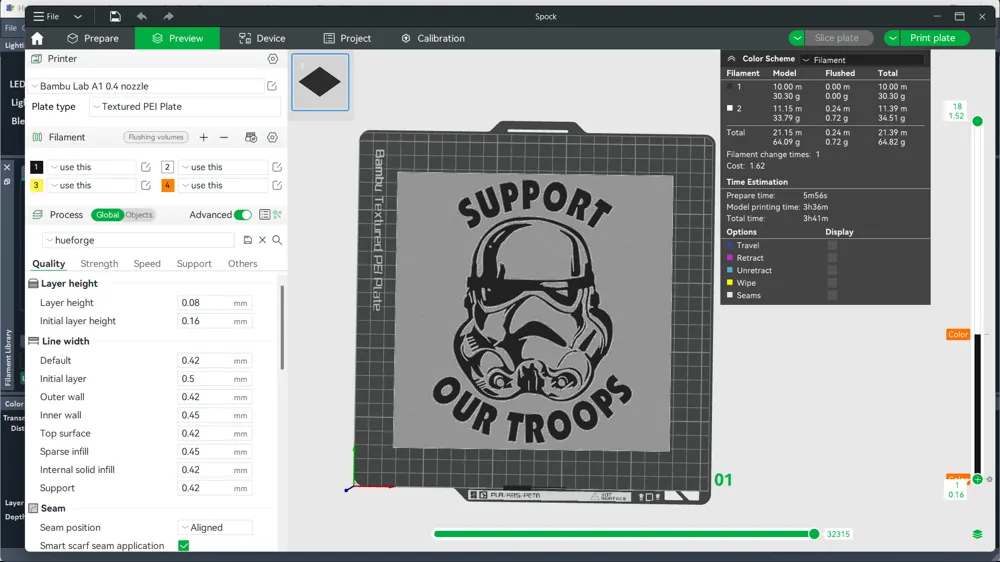
Task: Toggle the Advanced settings switch
Action: 243,215
